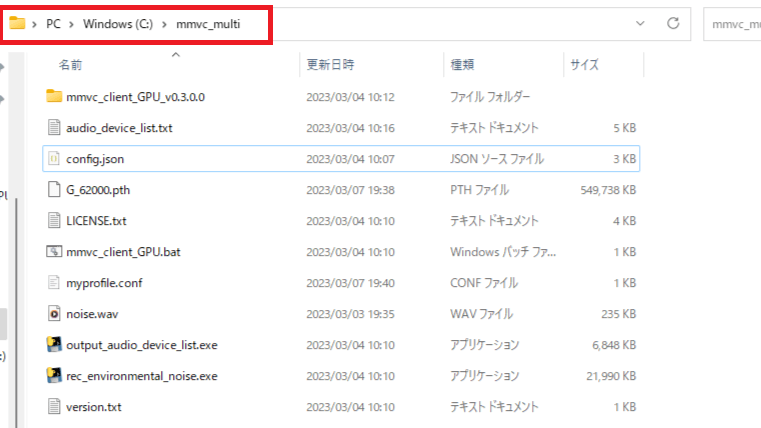Refresh the current folder view
Viewport: 761px width, 428px height.
(673, 23)
